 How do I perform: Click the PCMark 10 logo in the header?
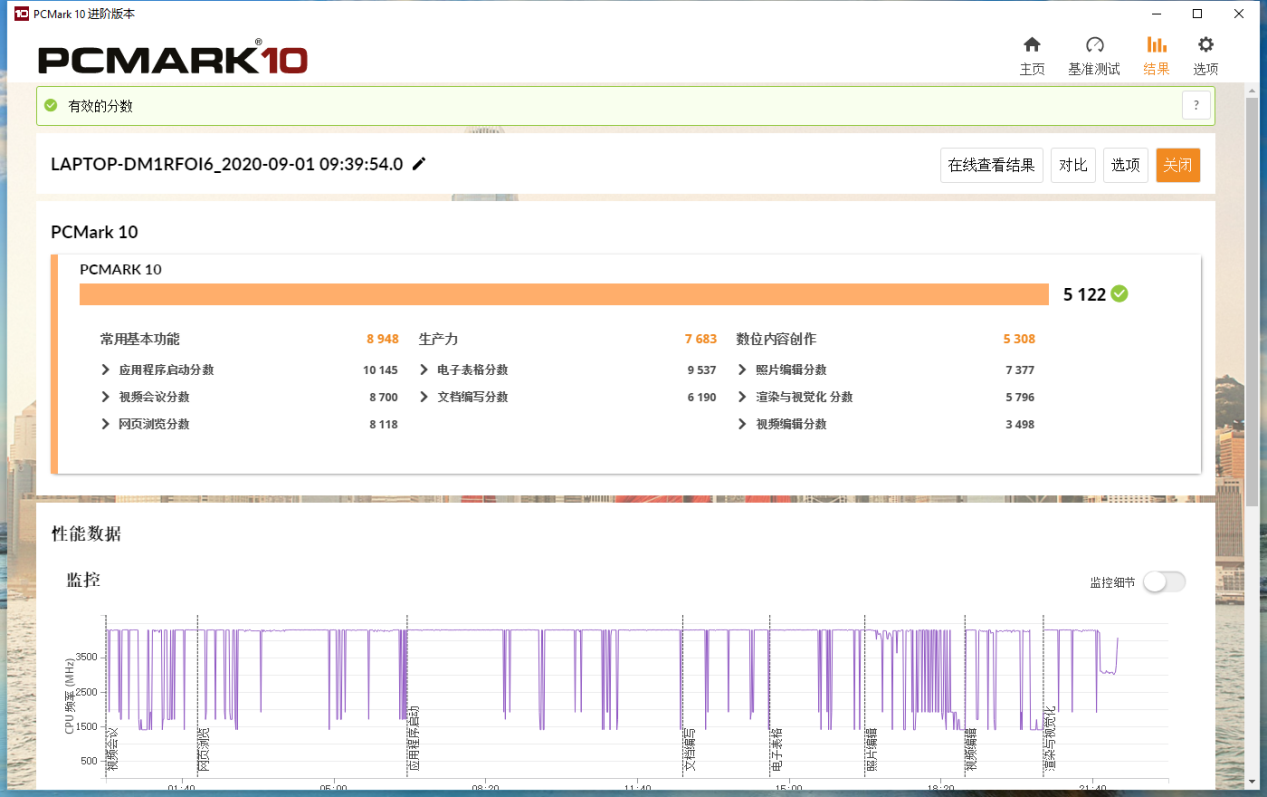pos(172,59)
